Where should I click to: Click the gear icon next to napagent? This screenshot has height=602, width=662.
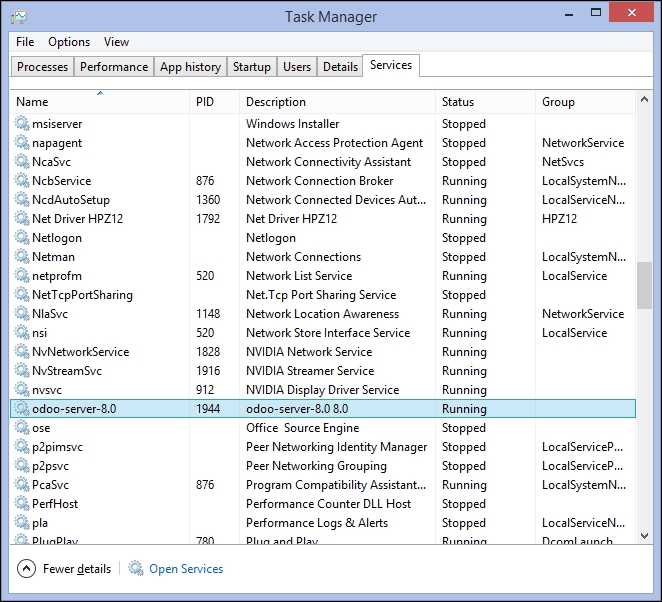(22, 142)
